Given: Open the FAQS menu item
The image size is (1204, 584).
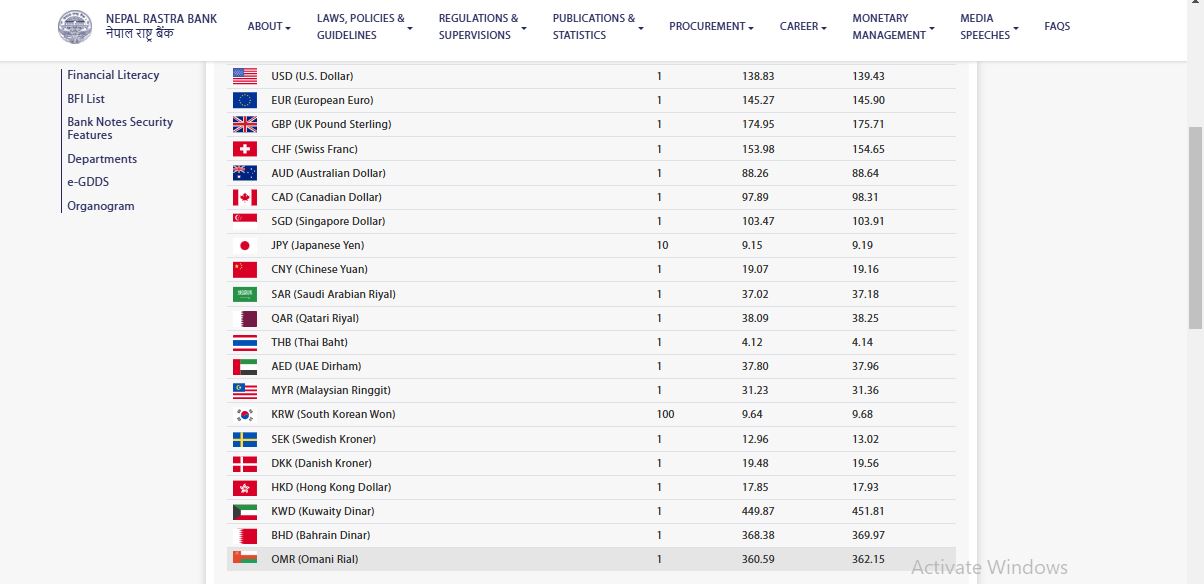Looking at the screenshot, I should (1057, 27).
